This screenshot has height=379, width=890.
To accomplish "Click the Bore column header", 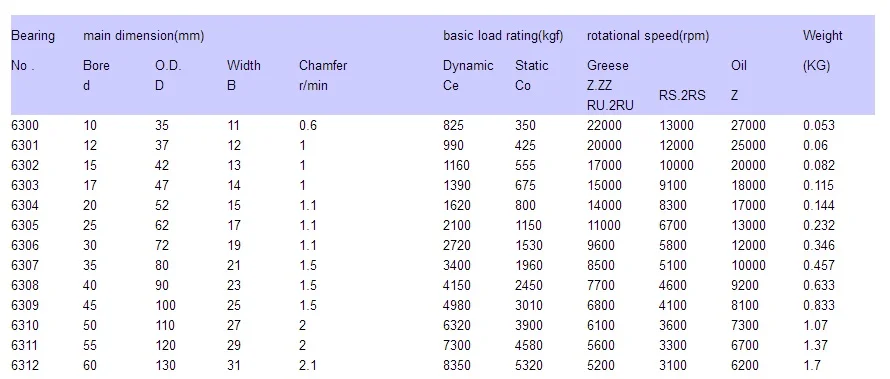I will click(96, 66).
